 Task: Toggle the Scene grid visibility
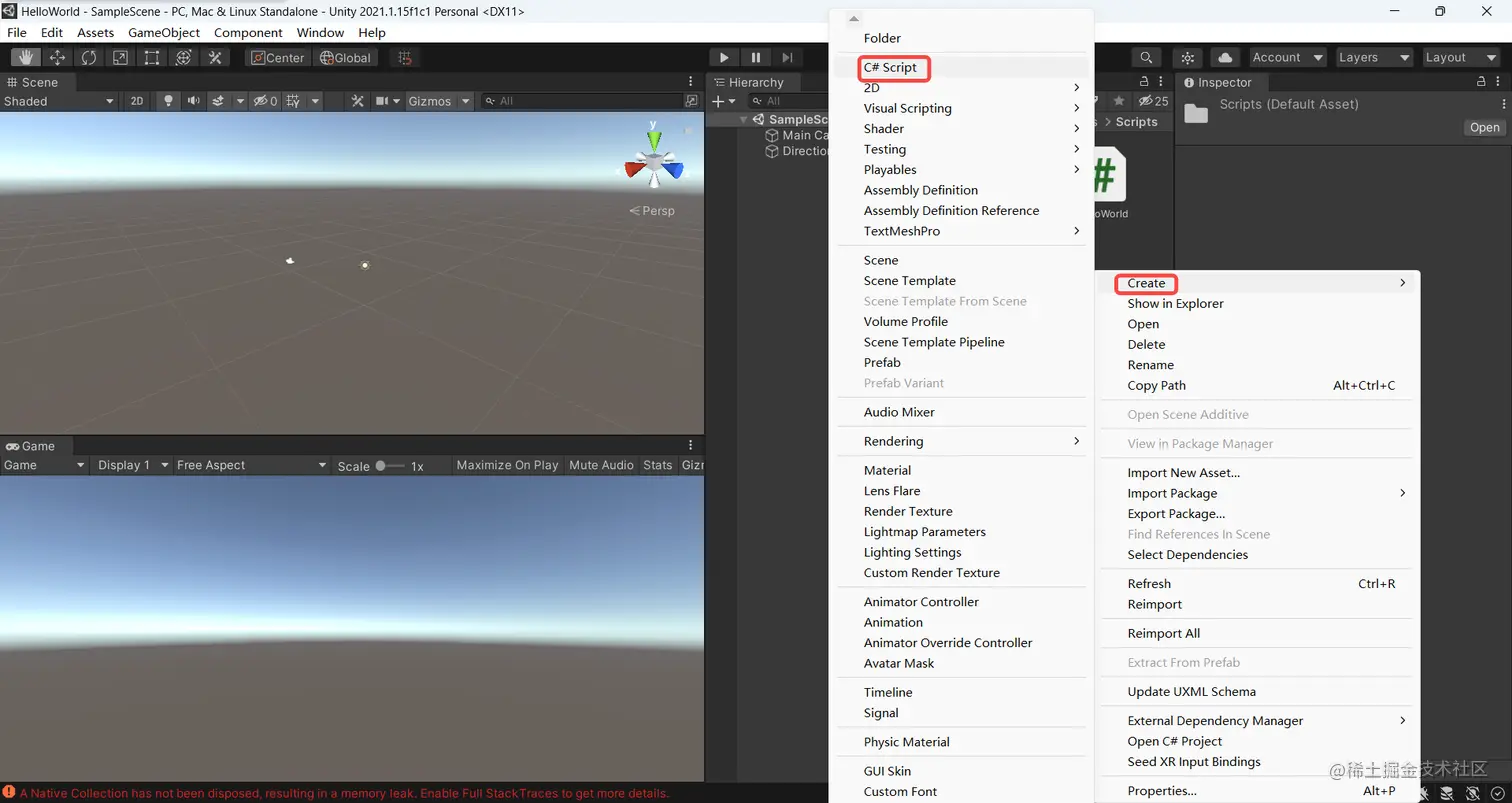coord(293,101)
